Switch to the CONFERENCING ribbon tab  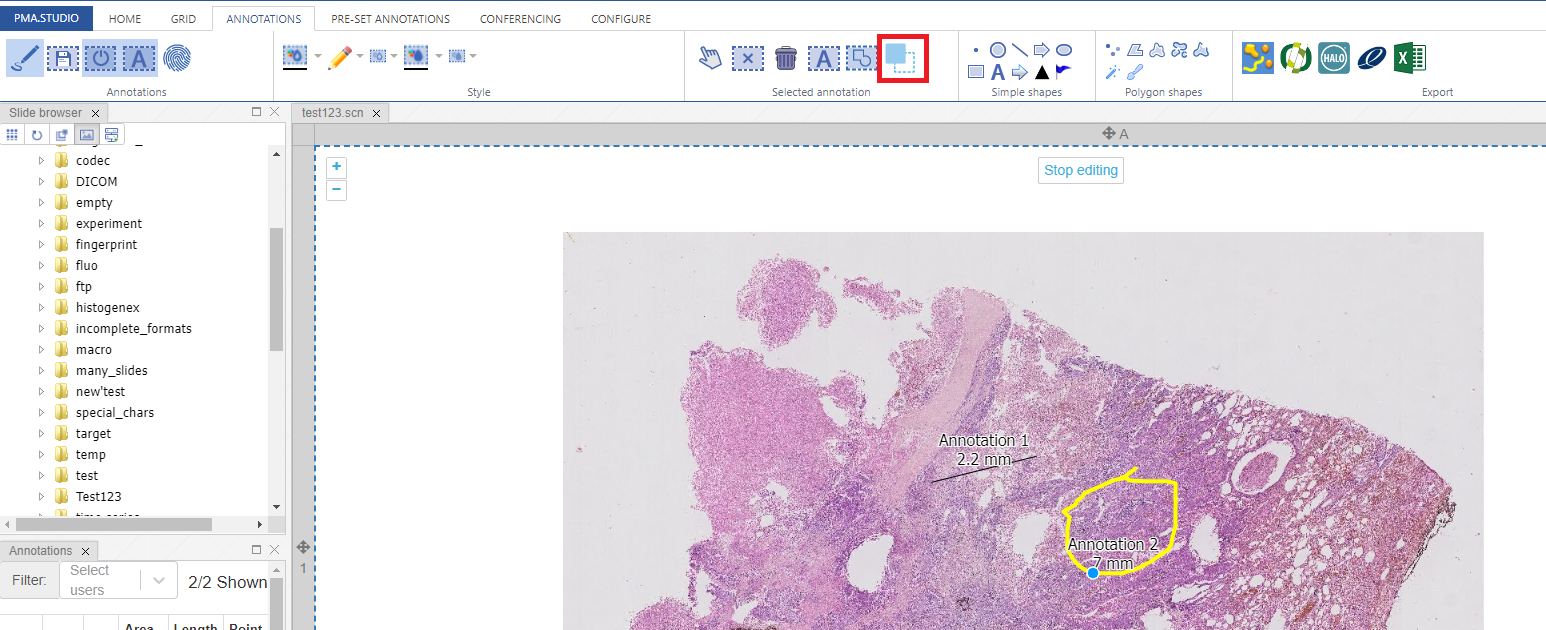point(520,19)
